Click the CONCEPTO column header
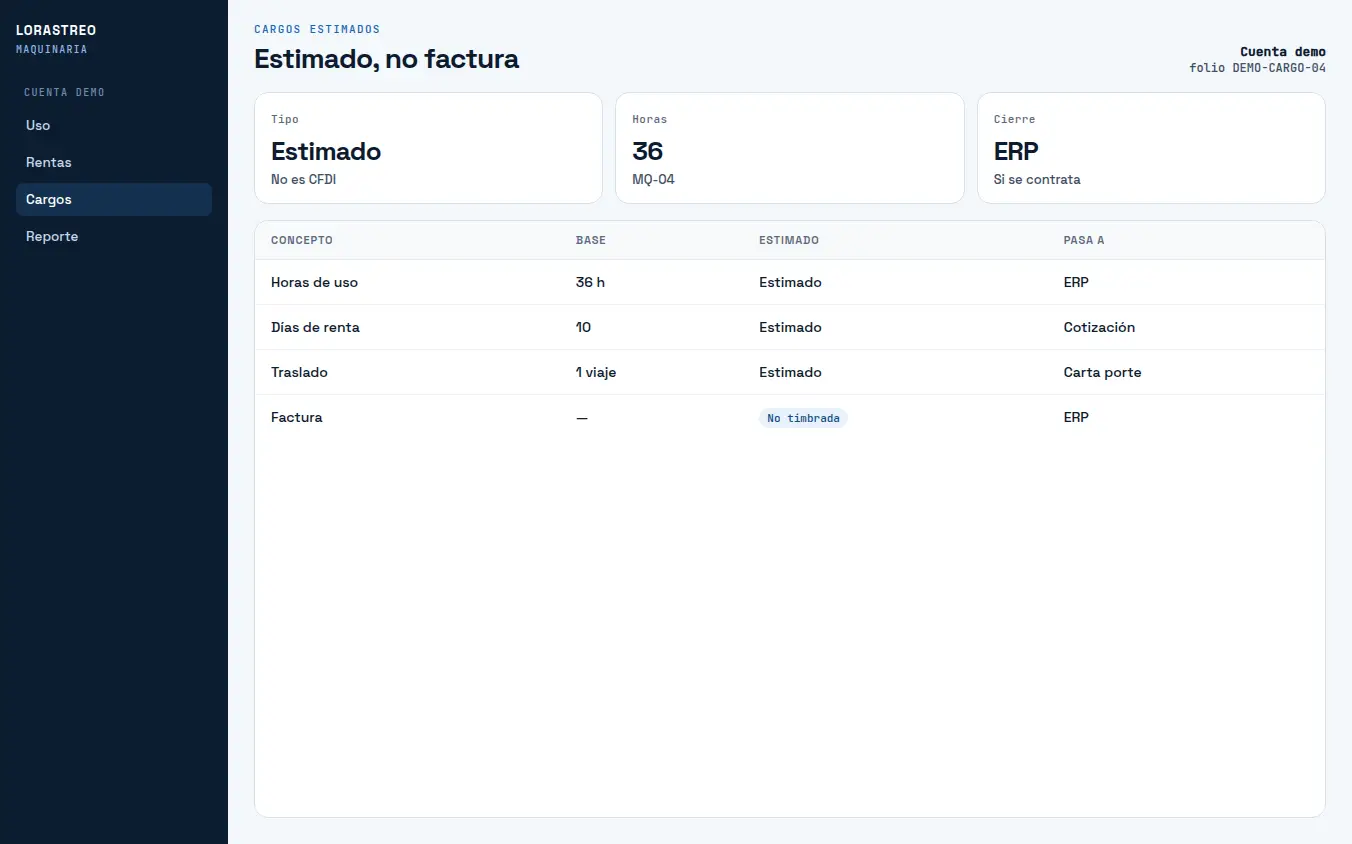Image resolution: width=1352 pixels, height=844 pixels. coord(302,241)
